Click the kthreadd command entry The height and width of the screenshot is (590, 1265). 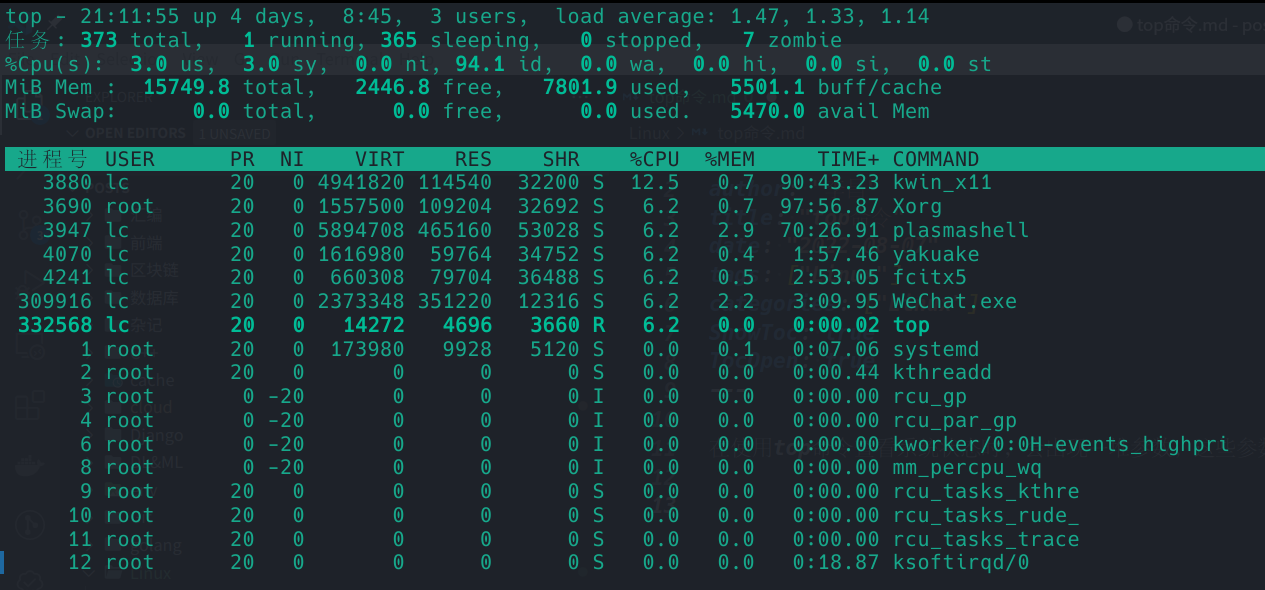942,373
